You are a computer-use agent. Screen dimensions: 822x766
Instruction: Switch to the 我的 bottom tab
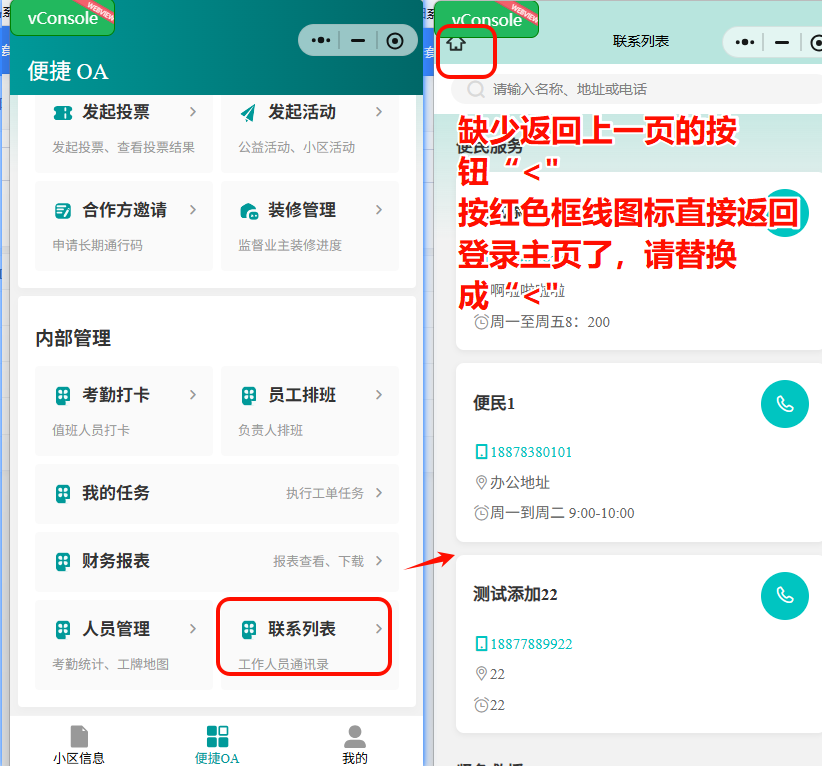click(x=354, y=745)
